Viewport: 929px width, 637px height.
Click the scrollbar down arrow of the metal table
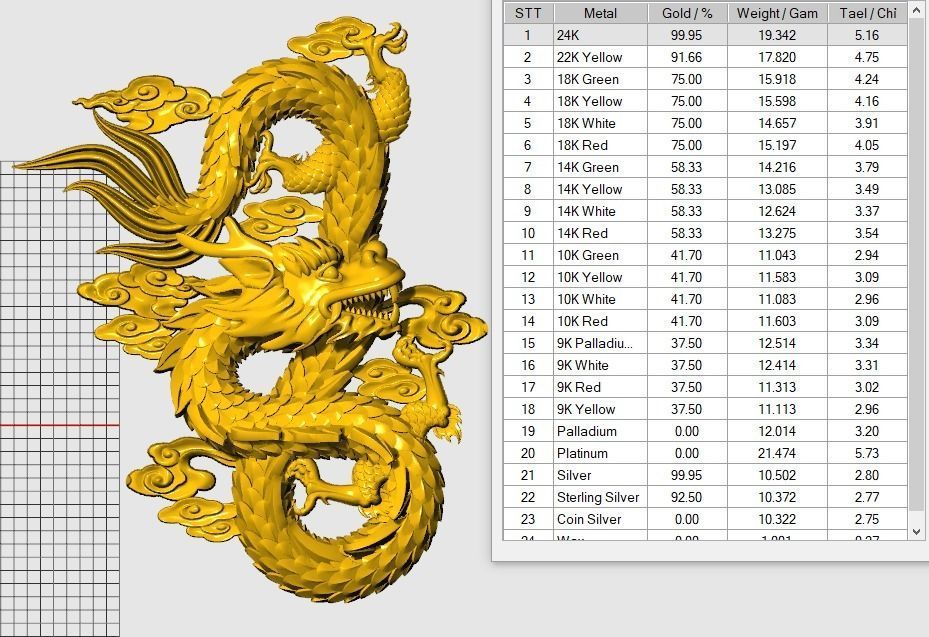pyautogui.click(x=917, y=532)
